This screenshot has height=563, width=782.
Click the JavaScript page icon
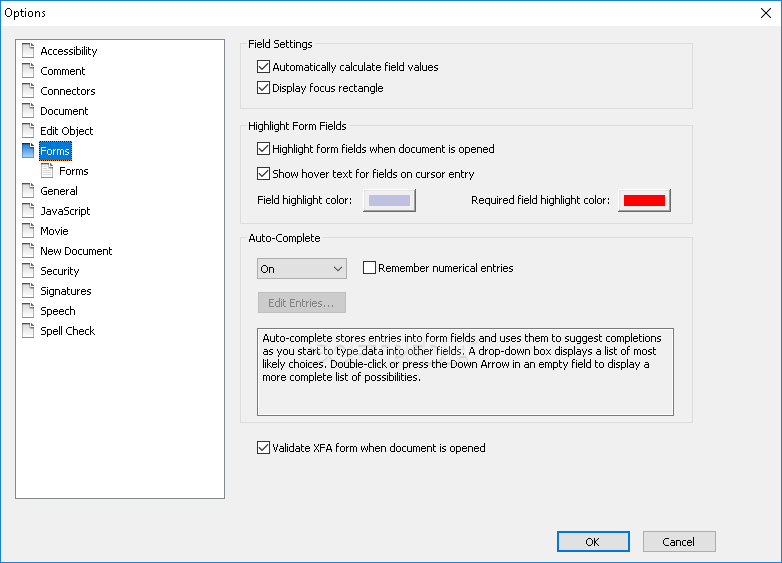point(28,210)
